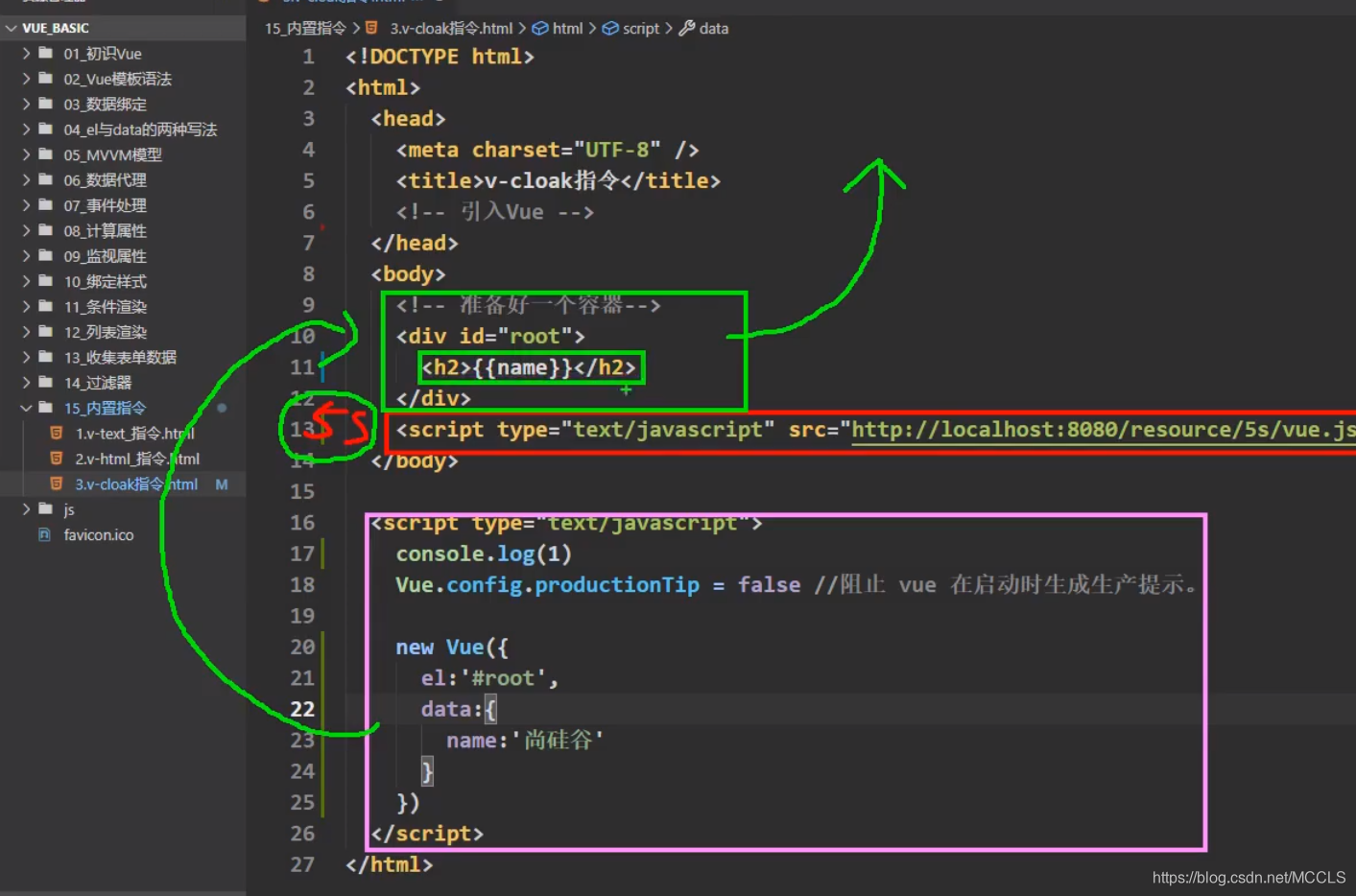The width and height of the screenshot is (1356, 896).
Task: Click the 12_列表渲染 folder icon
Action: [x=45, y=332]
